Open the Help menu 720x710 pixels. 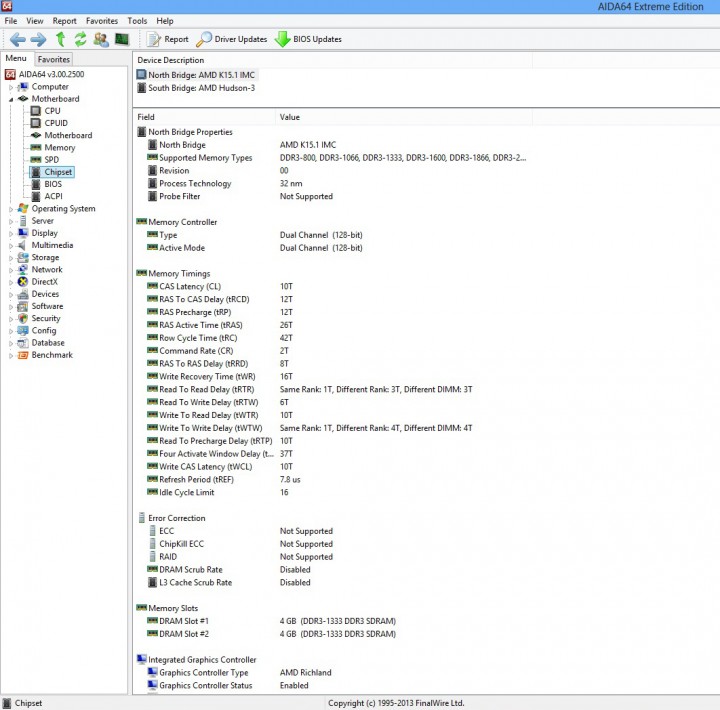point(165,21)
